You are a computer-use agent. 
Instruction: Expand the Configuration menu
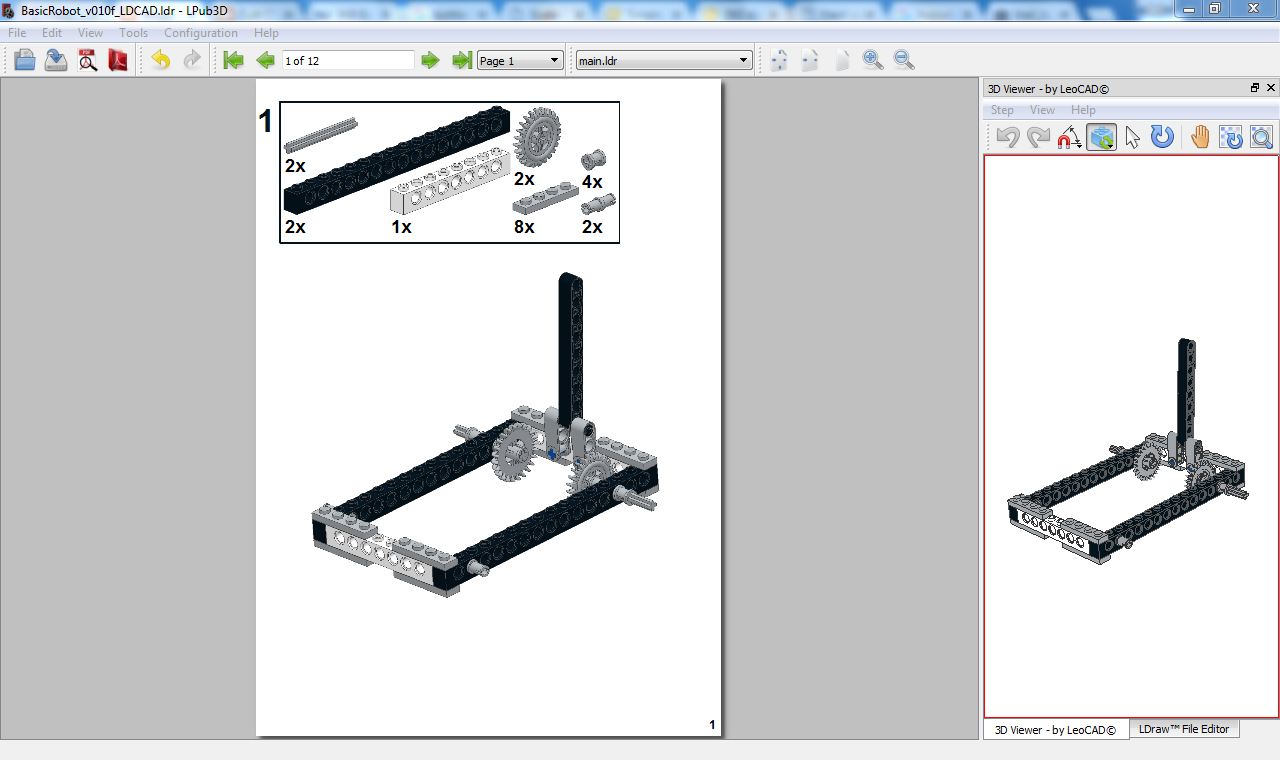tap(200, 33)
